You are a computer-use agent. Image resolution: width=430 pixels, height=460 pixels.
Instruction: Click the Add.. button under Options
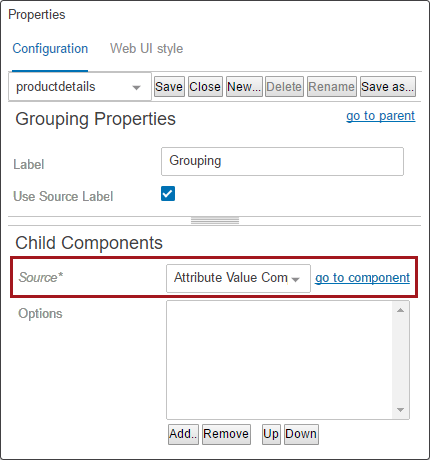click(x=183, y=434)
